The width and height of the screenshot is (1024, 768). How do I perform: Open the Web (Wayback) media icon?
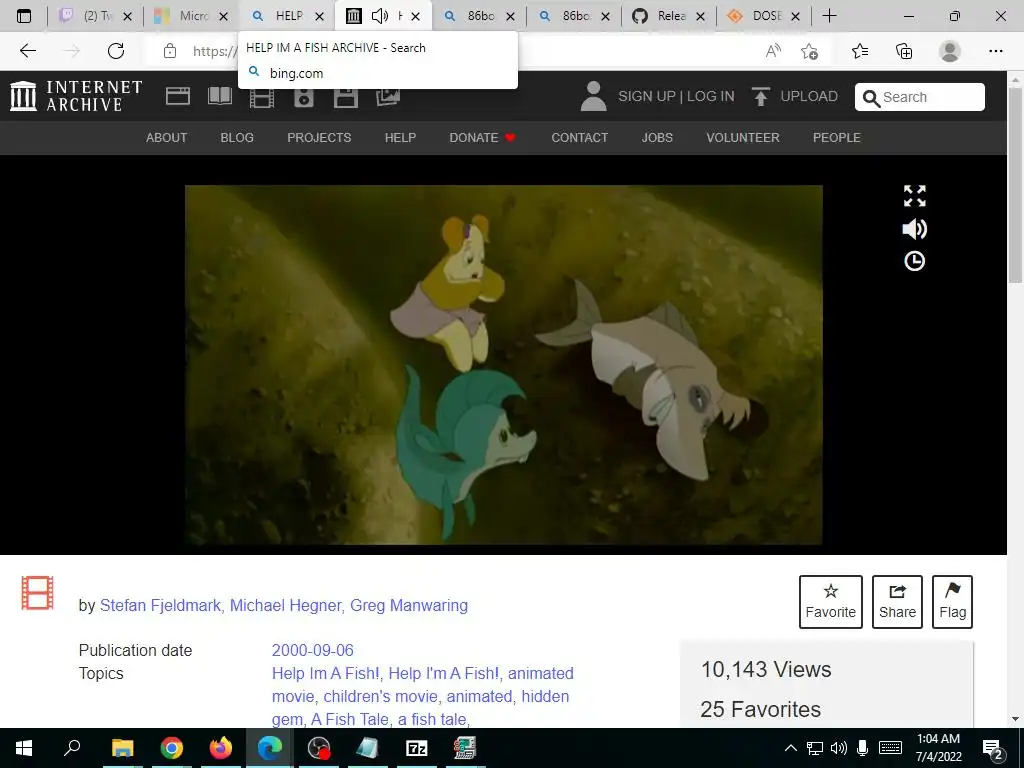pyautogui.click(x=178, y=96)
